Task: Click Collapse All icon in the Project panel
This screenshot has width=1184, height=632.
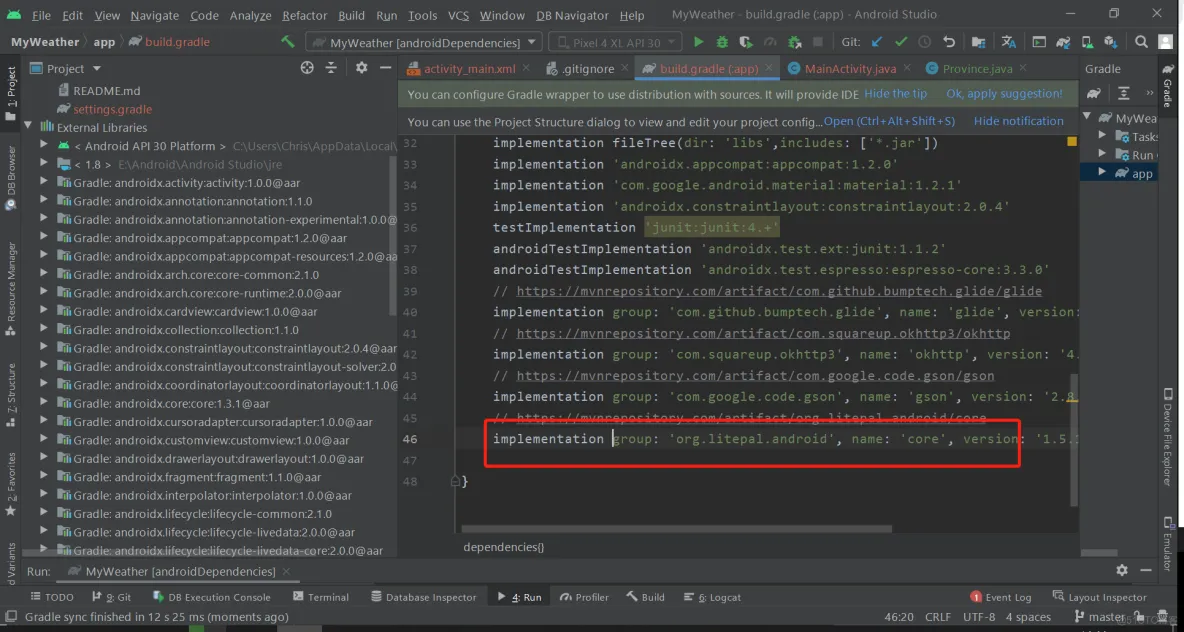Action: click(x=331, y=68)
